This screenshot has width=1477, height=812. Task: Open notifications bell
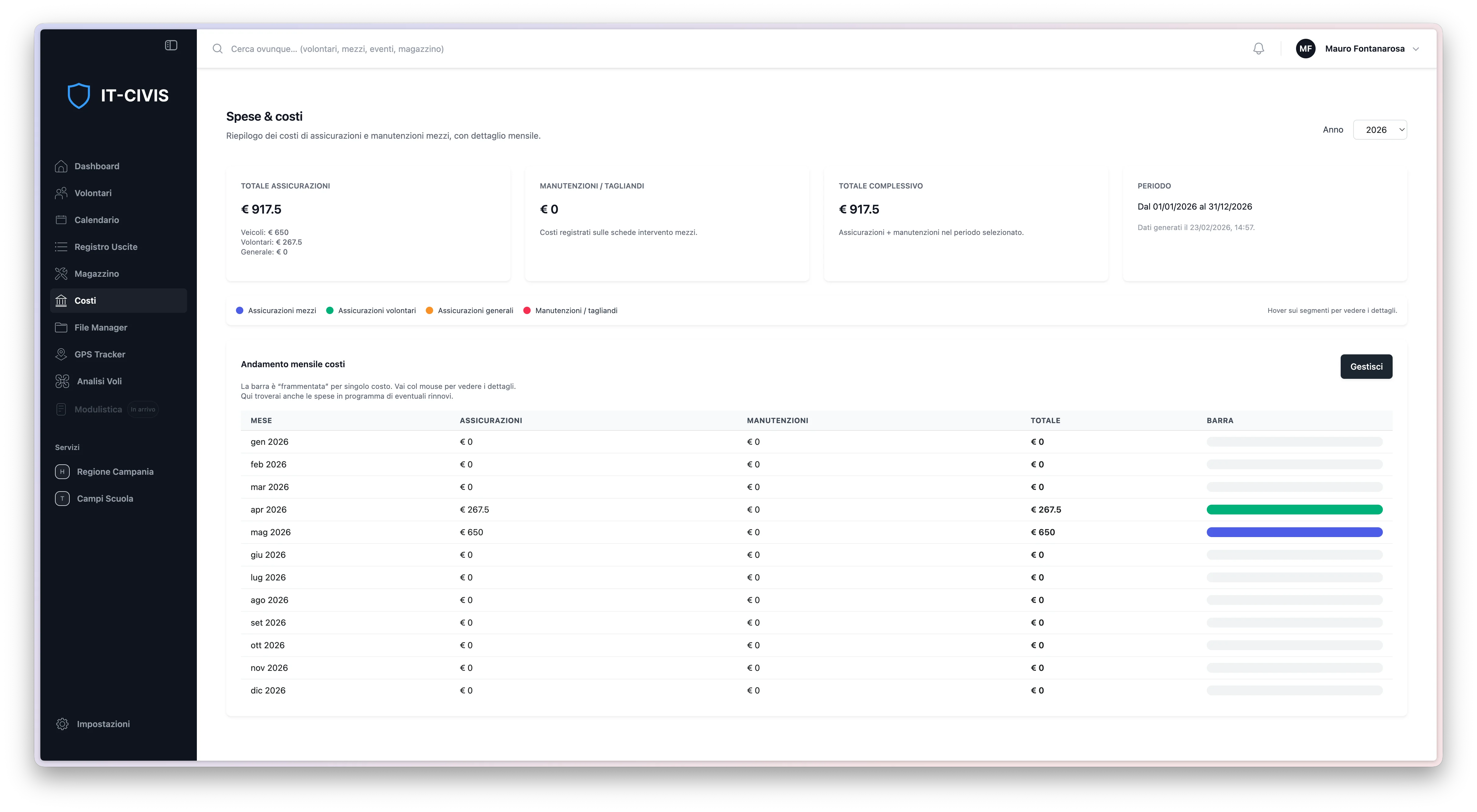point(1258,49)
